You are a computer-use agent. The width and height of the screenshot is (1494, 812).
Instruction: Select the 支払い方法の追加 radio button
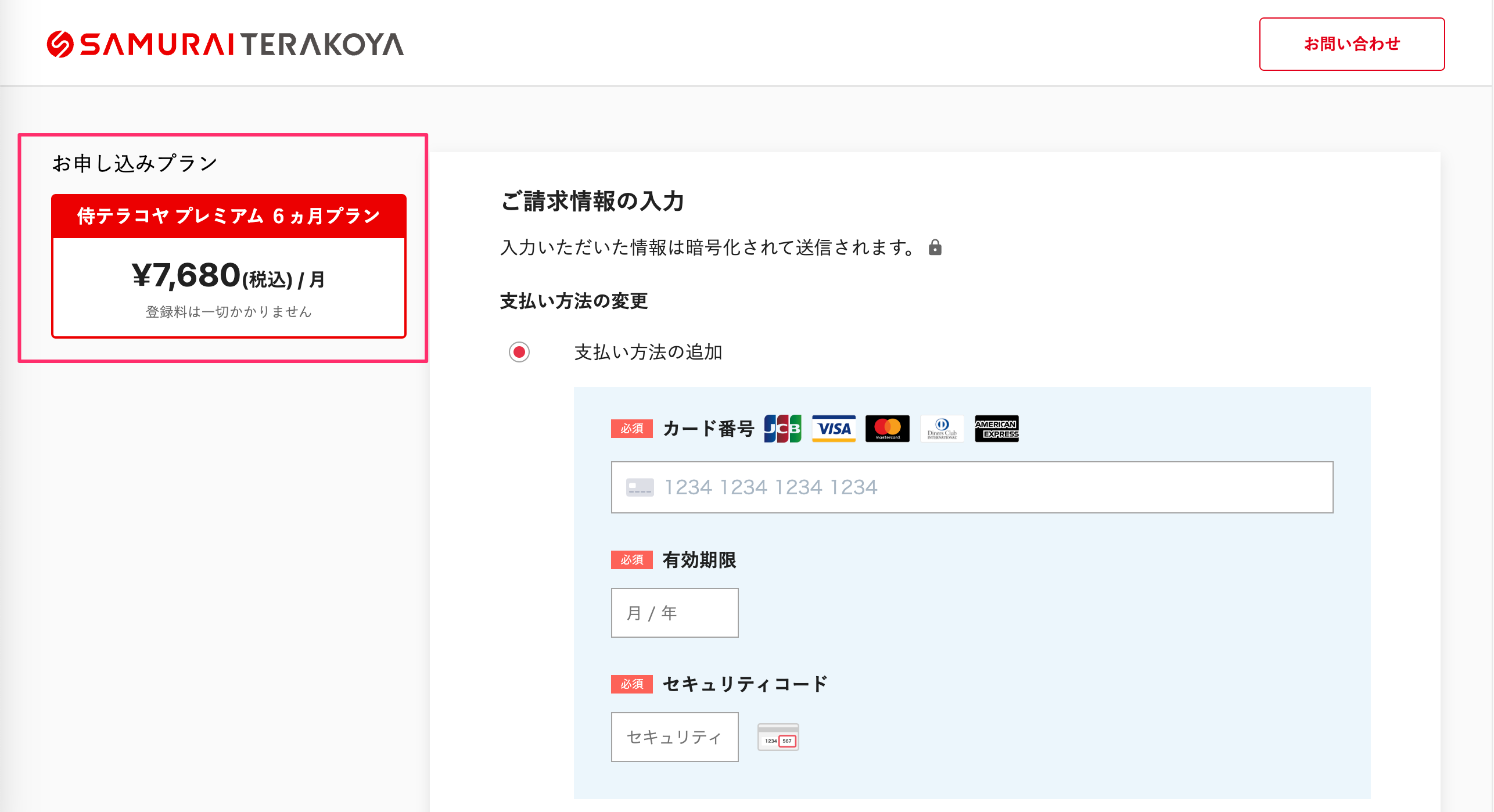point(519,352)
